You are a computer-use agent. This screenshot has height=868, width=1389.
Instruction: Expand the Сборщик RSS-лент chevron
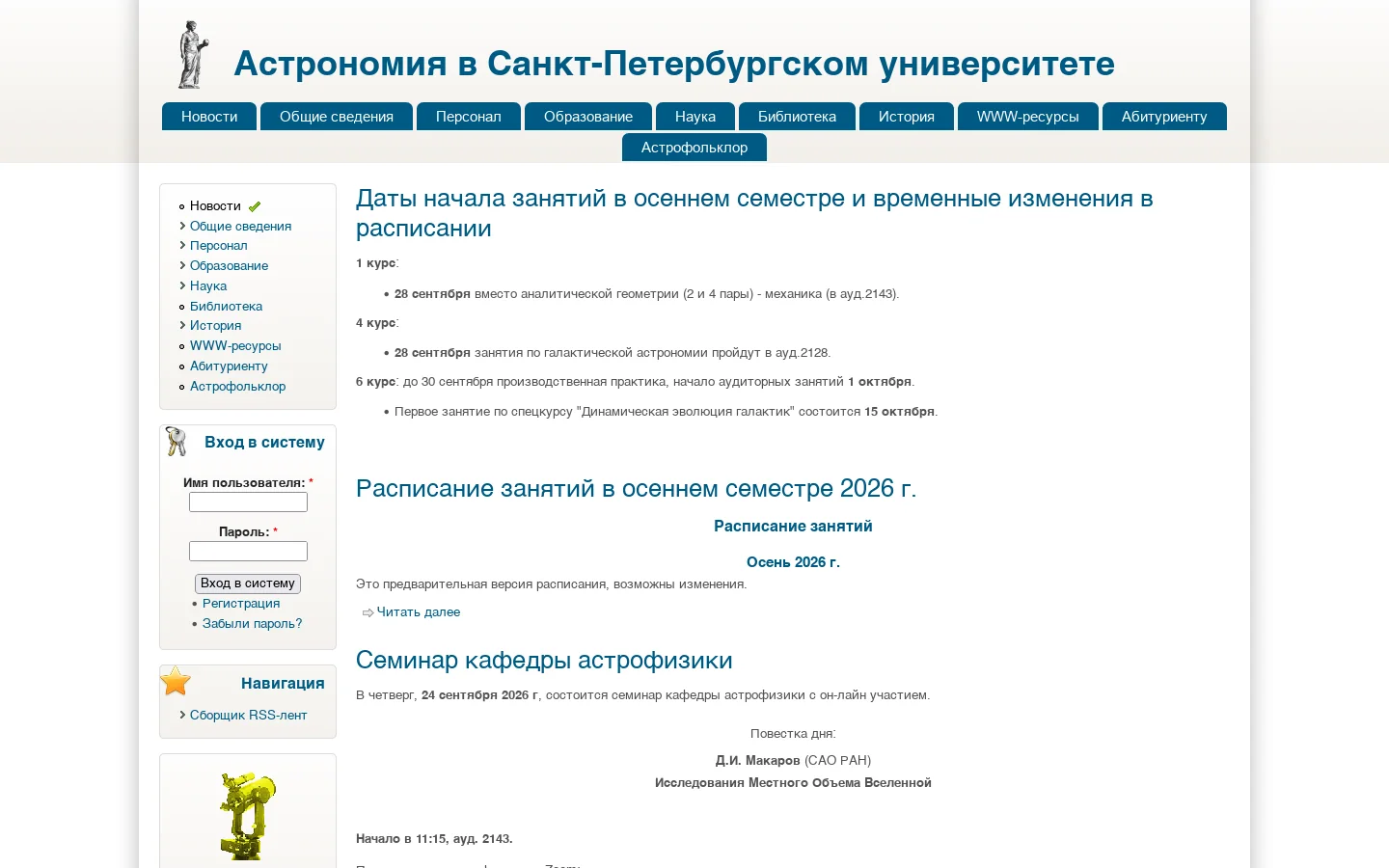point(182,715)
